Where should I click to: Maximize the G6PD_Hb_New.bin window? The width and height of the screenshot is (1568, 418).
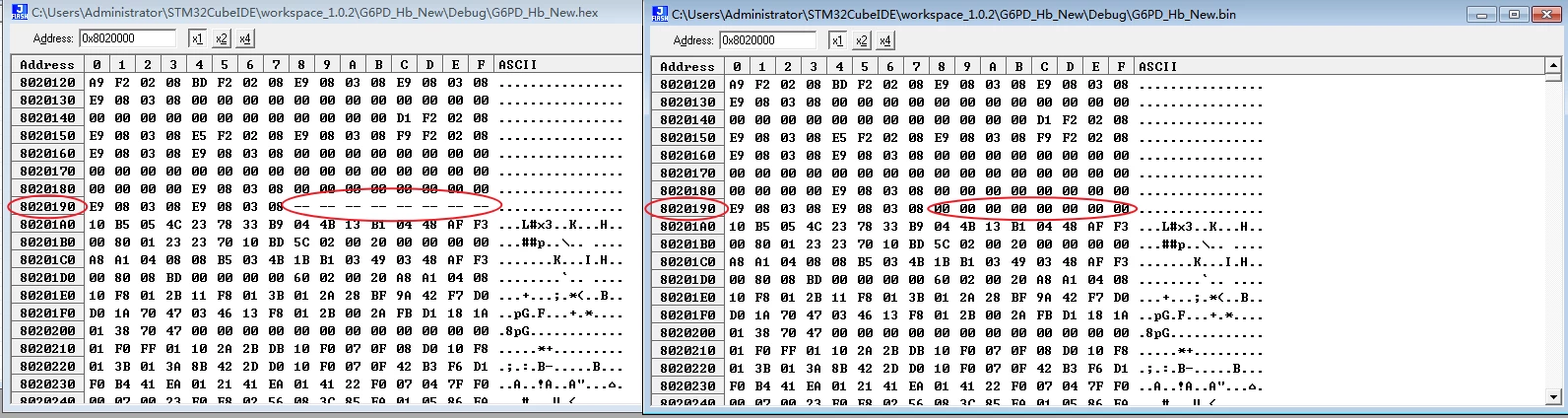click(1514, 14)
